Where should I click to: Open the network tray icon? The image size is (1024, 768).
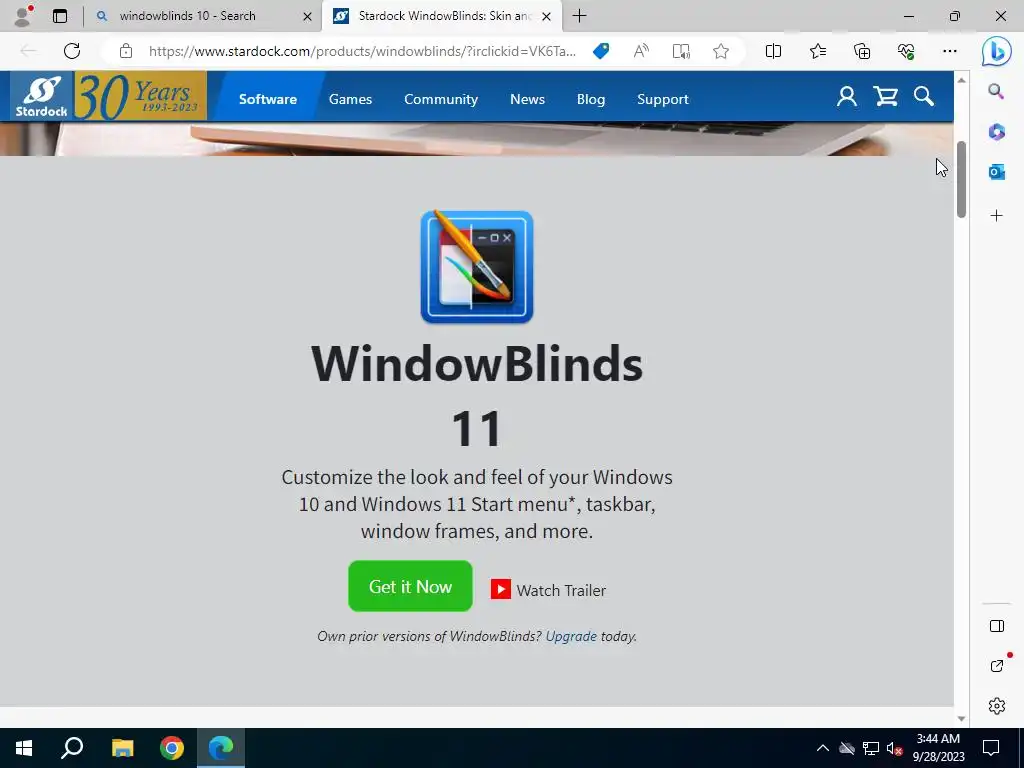coord(871,748)
